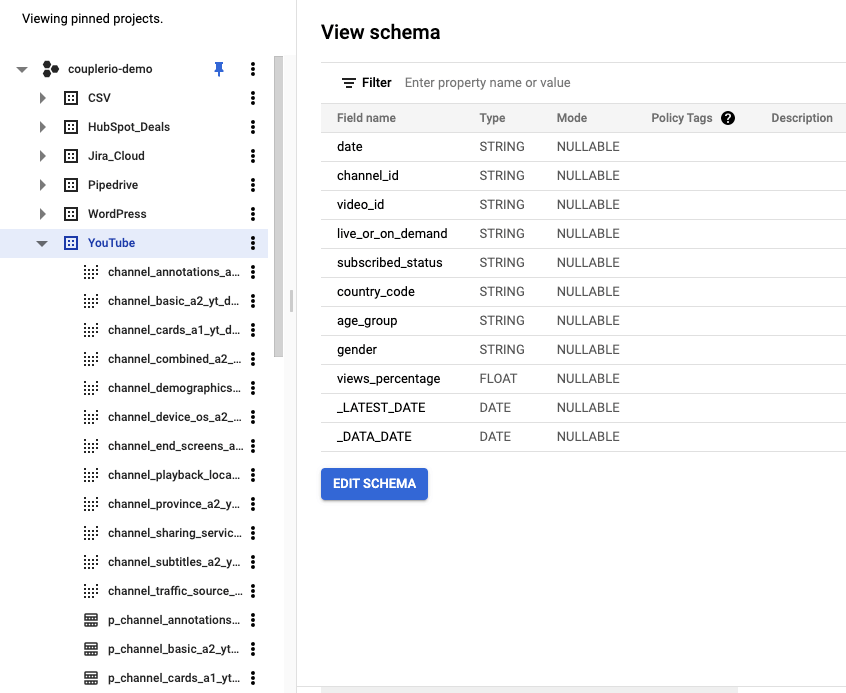This screenshot has width=846, height=693.
Task: Open actions menu for channel_province_a2 view
Action: click(x=253, y=504)
